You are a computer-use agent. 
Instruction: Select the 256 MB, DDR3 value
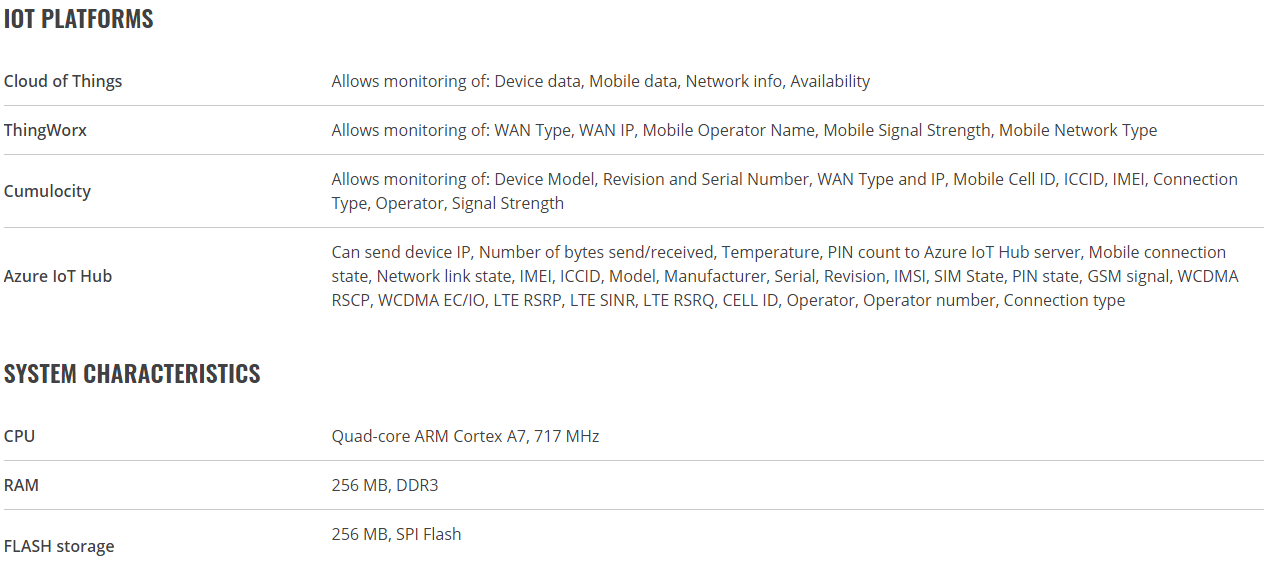[x=385, y=485]
